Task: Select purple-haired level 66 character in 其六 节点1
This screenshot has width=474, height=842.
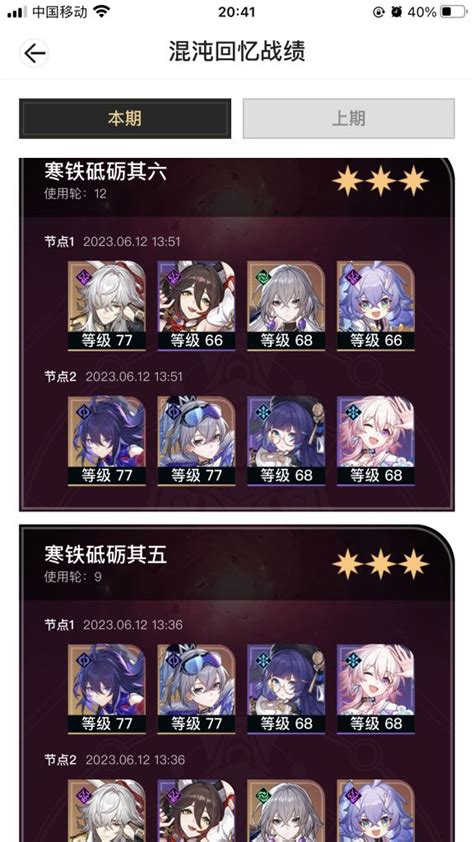Action: pos(376,306)
